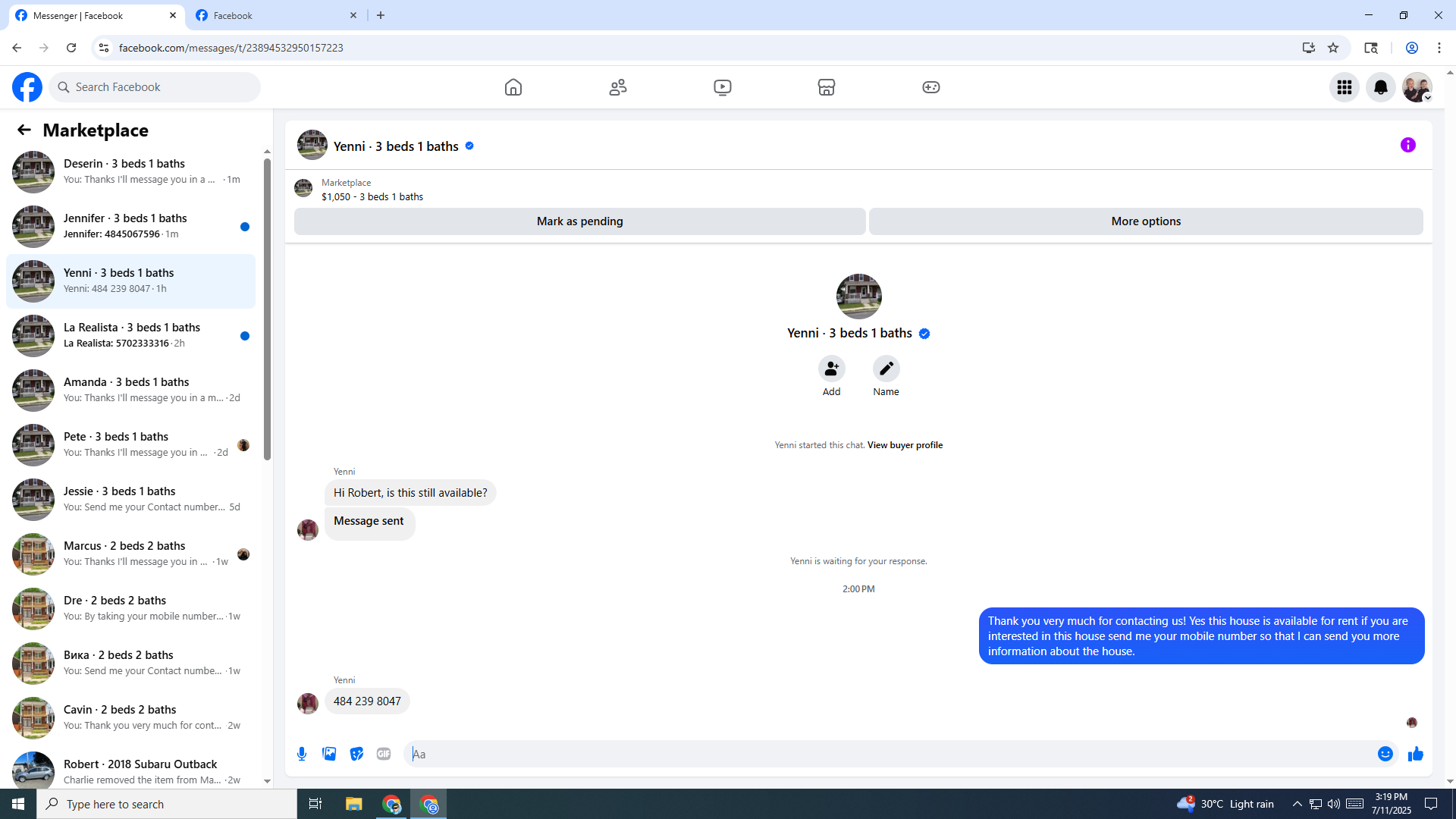Click the address bar URL

coord(231,48)
